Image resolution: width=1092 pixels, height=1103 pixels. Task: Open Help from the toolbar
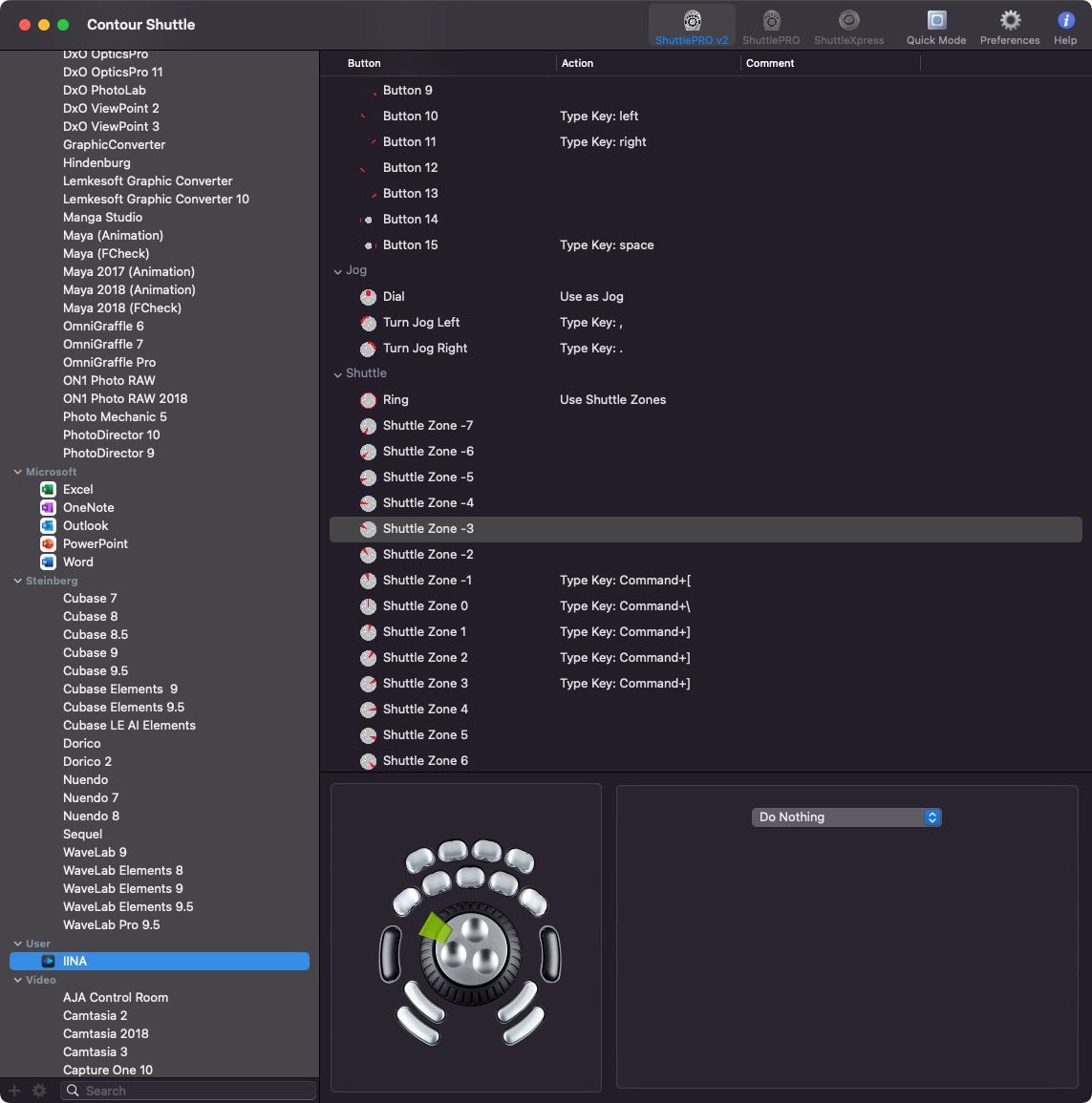pyautogui.click(x=1065, y=26)
